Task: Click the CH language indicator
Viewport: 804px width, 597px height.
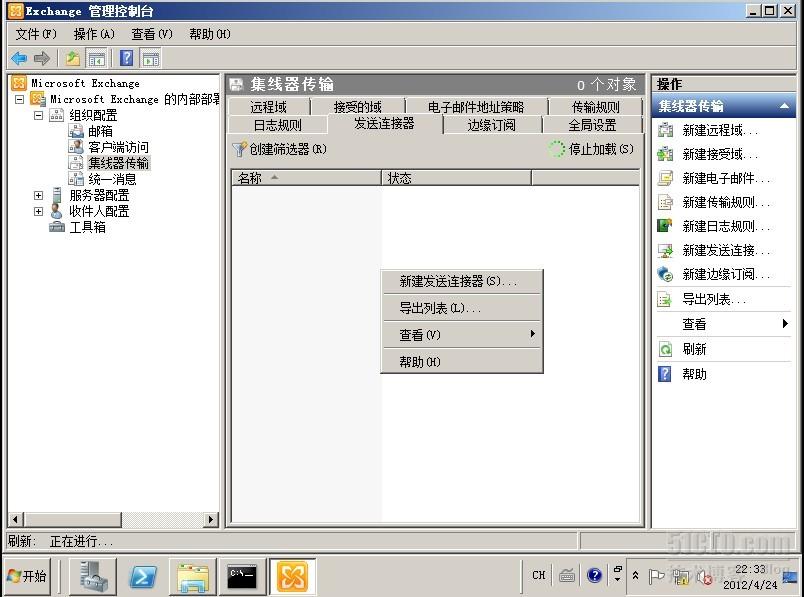Action: pyautogui.click(x=539, y=575)
